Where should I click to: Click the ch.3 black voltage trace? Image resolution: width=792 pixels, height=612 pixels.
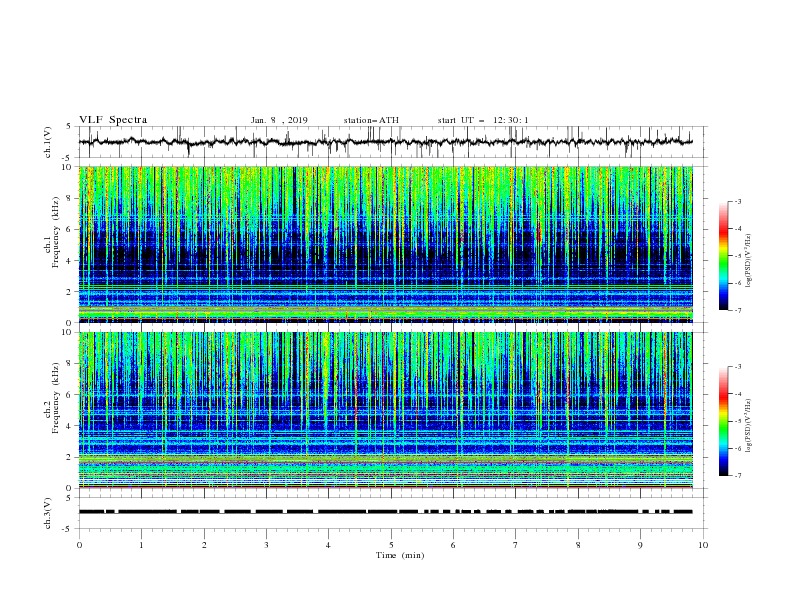coord(386,512)
